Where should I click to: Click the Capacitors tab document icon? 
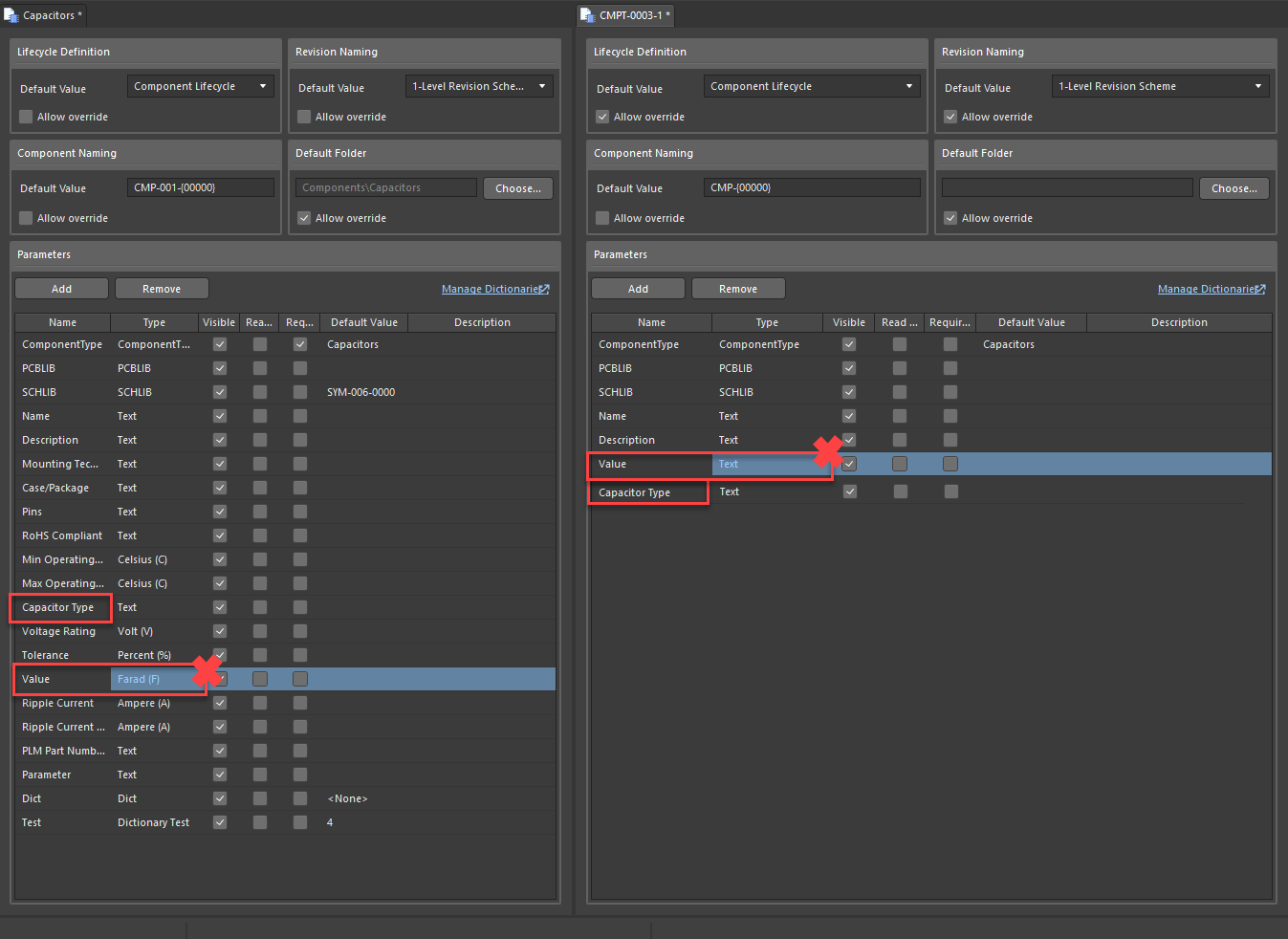[11, 15]
